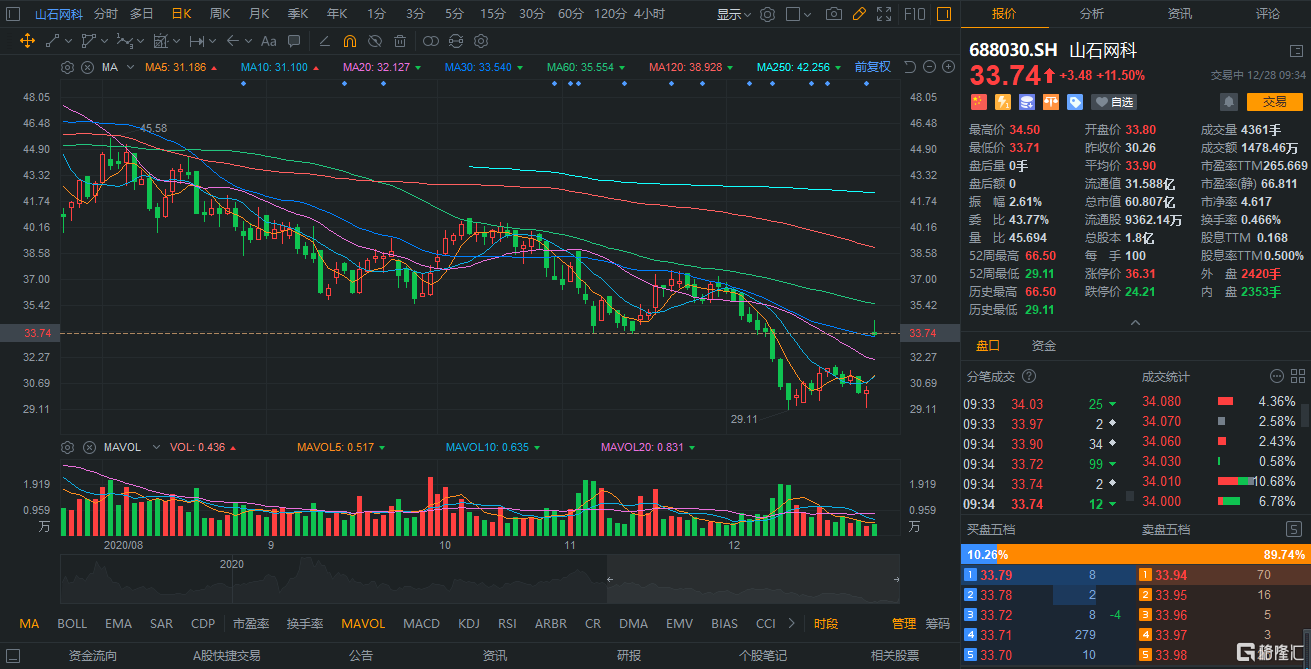This screenshot has width=1311, height=669.
Task: Enable KDJ sub-chart indicator
Action: [x=469, y=623]
